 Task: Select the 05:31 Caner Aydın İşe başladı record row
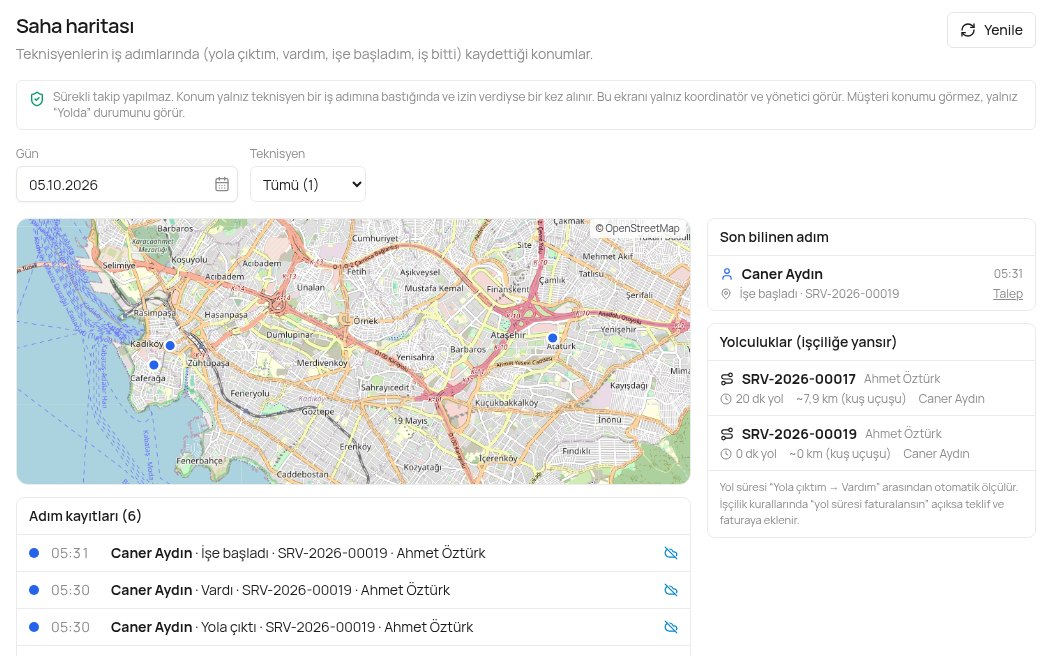point(354,553)
